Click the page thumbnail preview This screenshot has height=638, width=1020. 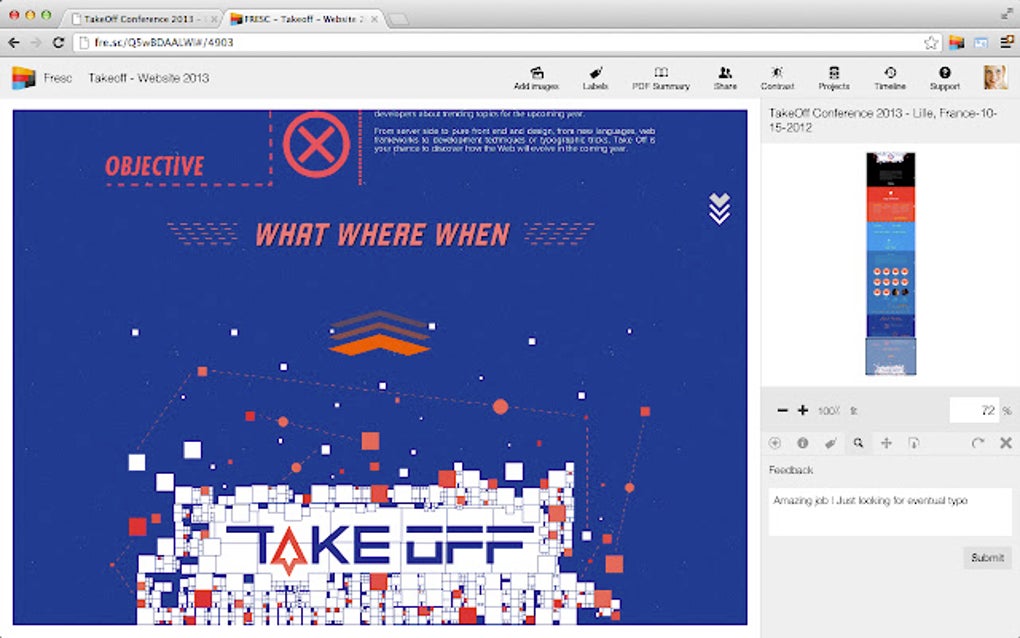[x=890, y=263]
